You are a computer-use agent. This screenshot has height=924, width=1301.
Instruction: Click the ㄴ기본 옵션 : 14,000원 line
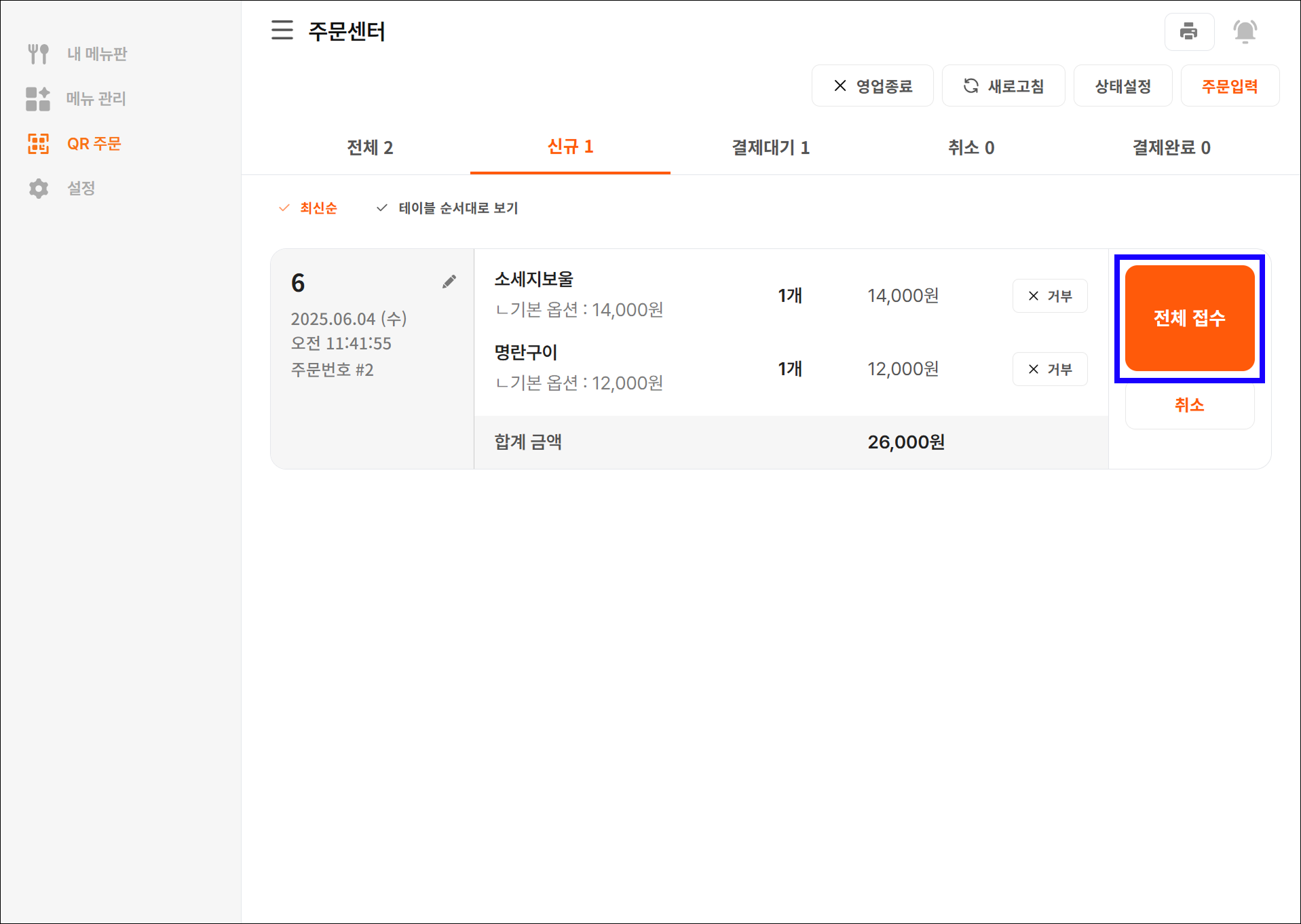pos(580,310)
